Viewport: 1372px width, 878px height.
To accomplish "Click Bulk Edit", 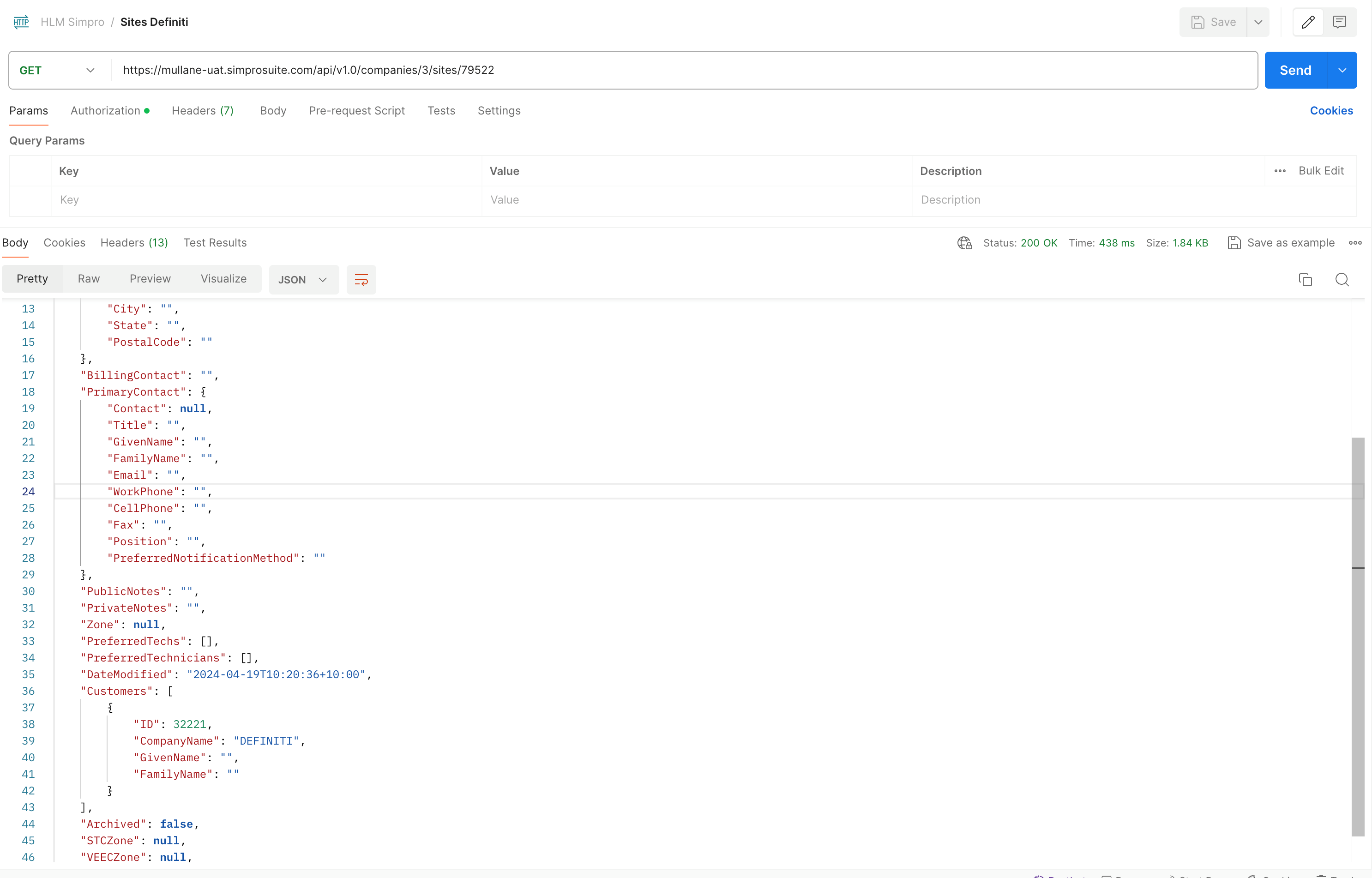I will 1321,171.
